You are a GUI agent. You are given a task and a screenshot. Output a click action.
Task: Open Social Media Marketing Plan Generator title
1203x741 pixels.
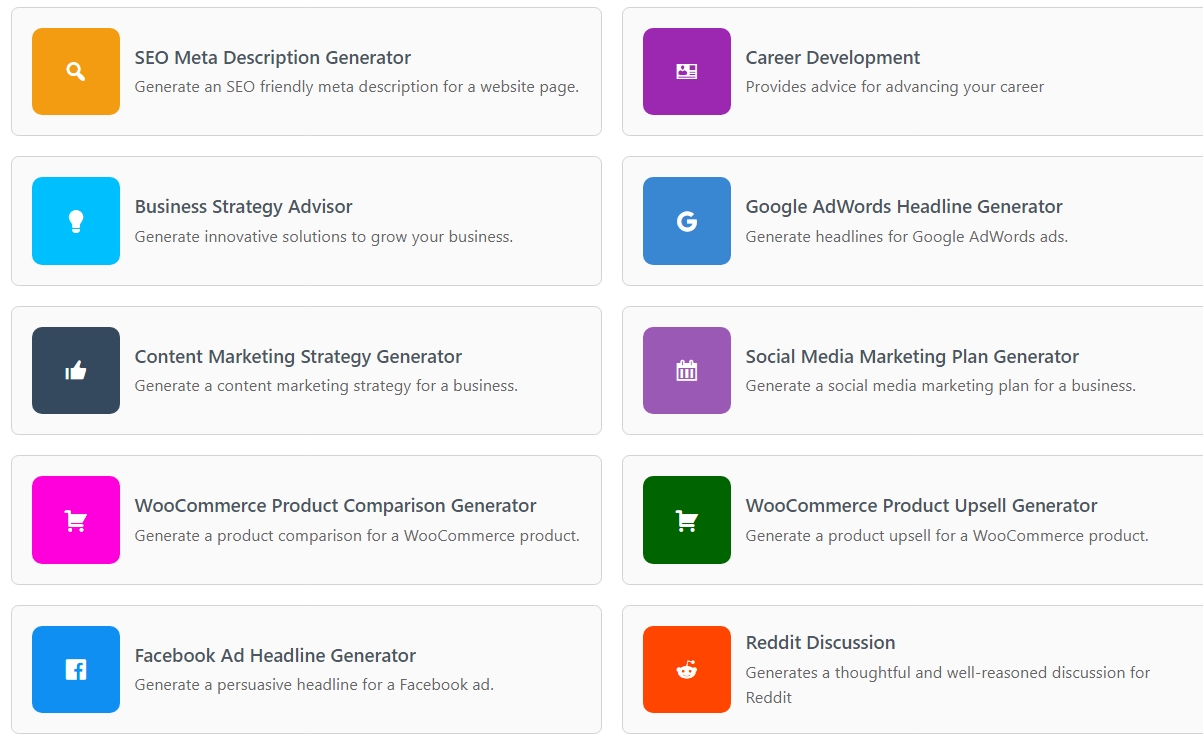[912, 357]
